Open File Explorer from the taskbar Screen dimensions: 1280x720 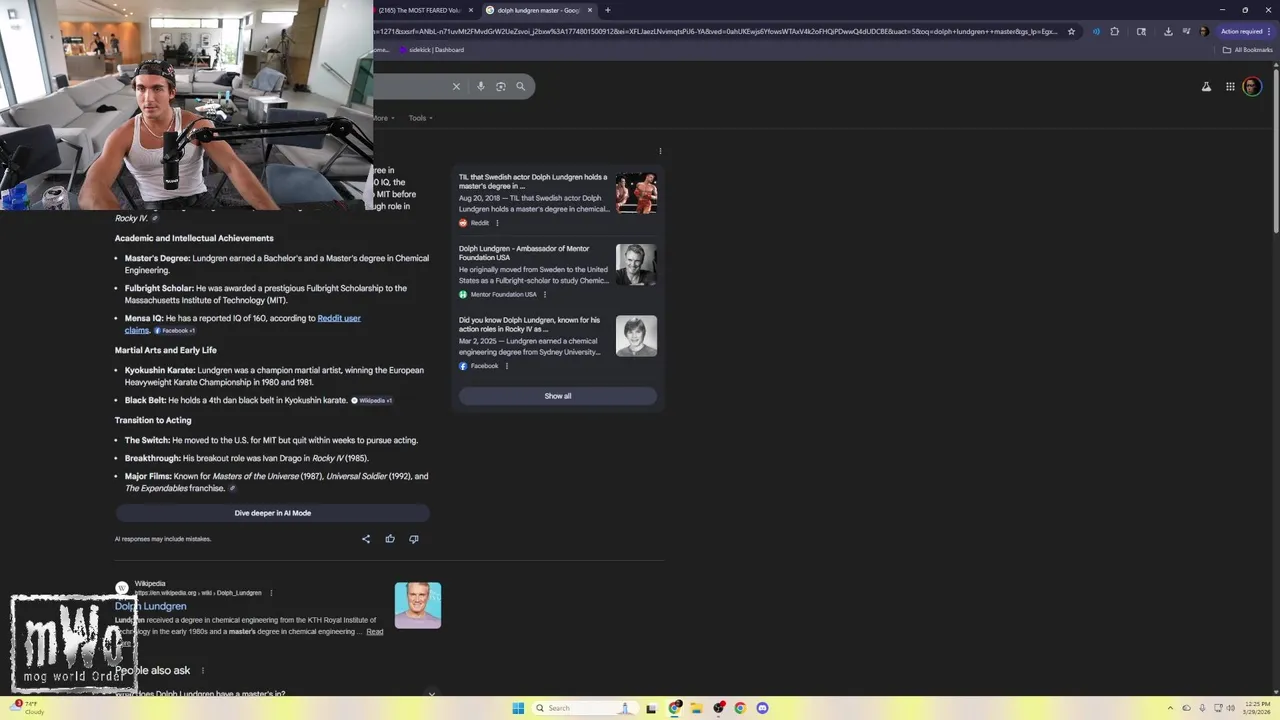click(696, 708)
